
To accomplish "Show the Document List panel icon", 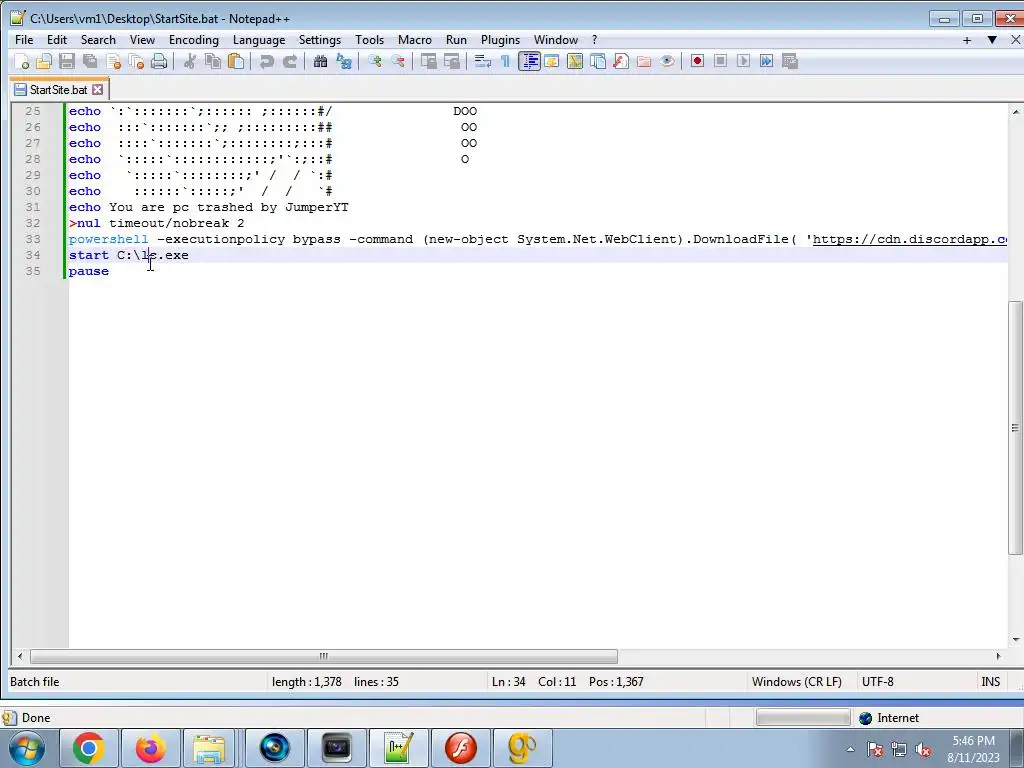I will (x=598, y=61).
